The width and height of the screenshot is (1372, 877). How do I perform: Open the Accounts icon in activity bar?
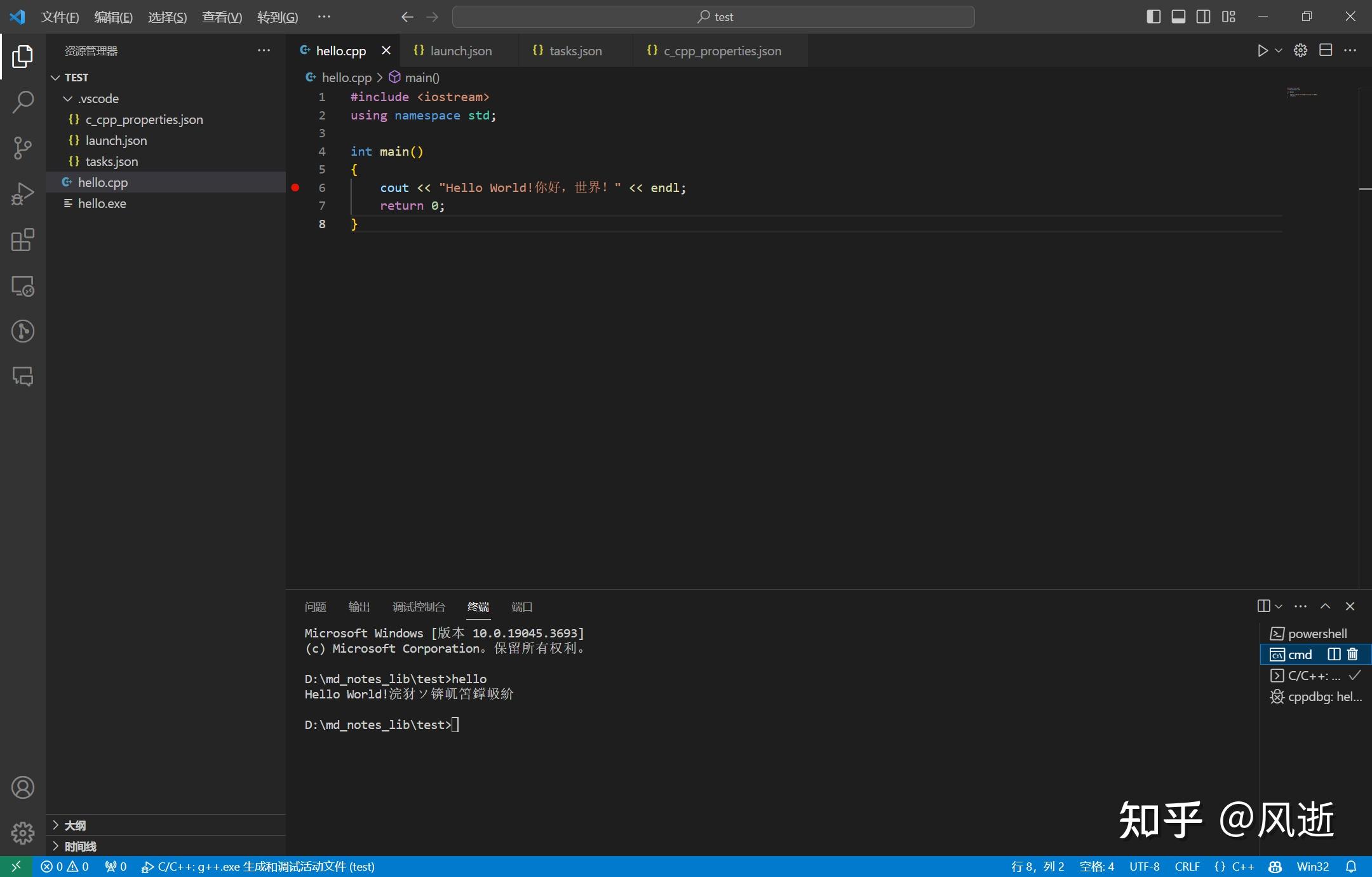23,787
